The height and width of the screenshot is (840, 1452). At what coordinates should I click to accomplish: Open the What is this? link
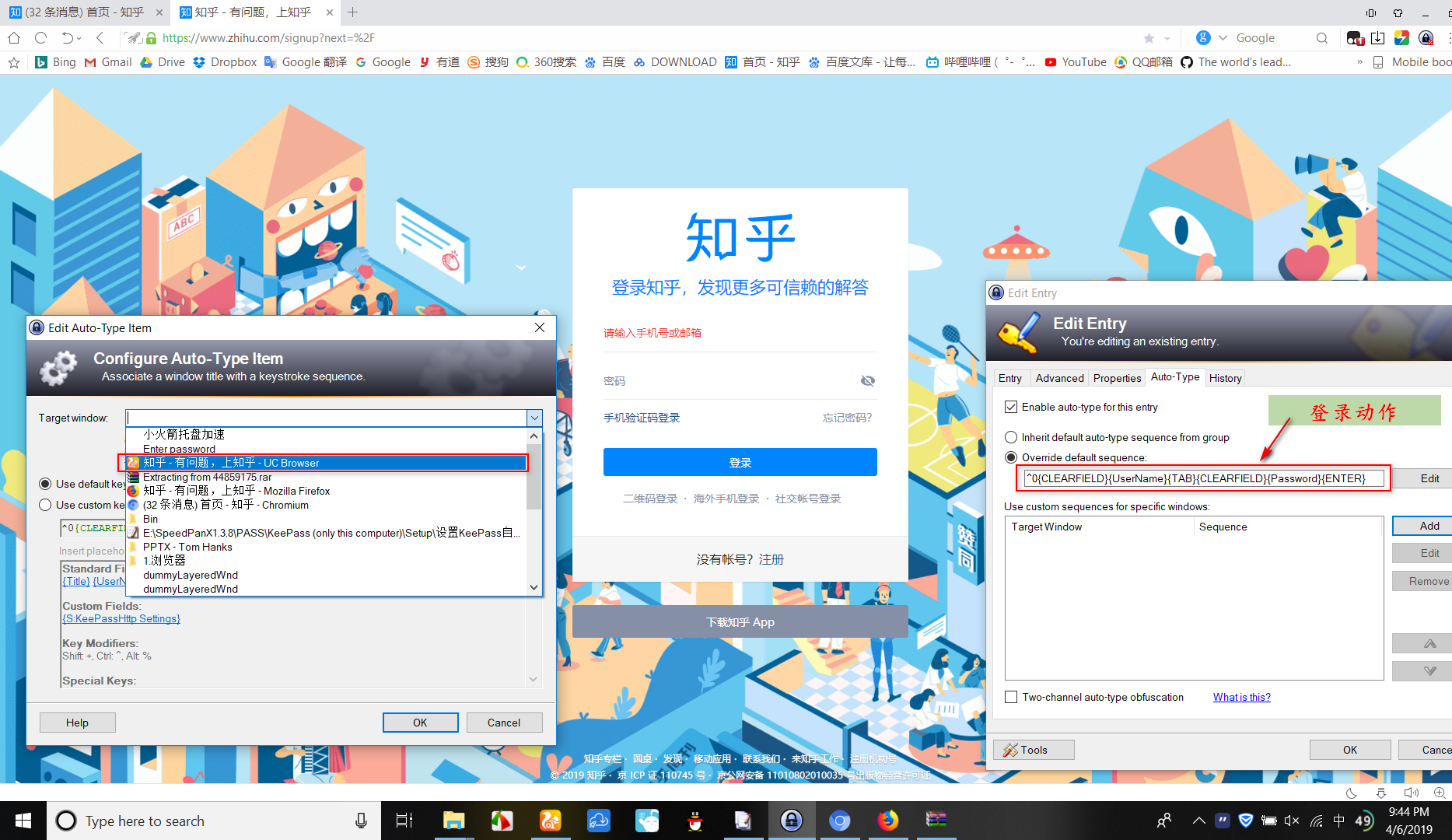click(1241, 697)
